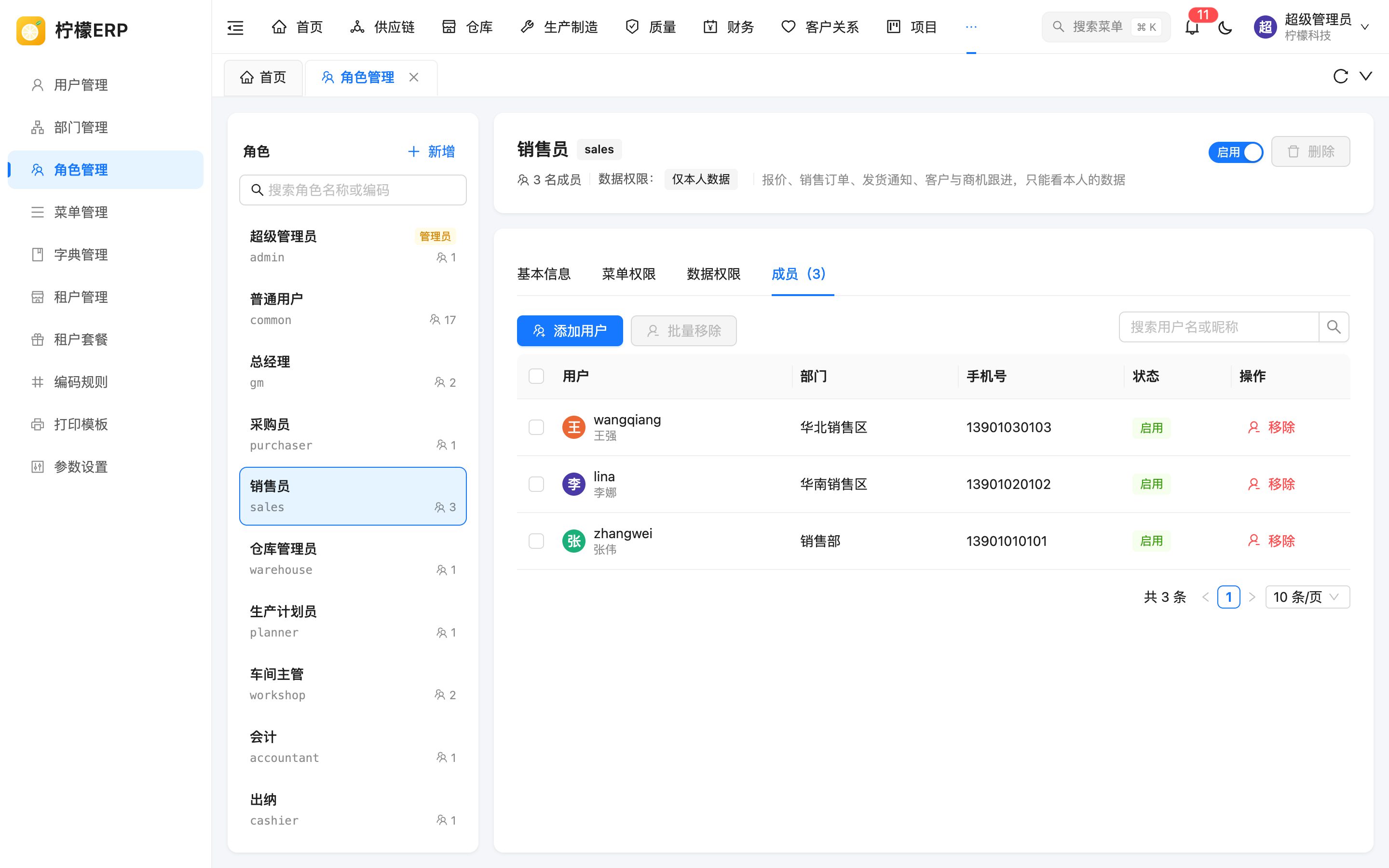Focus the 搜索用户名或昵称 input field

tap(1219, 327)
